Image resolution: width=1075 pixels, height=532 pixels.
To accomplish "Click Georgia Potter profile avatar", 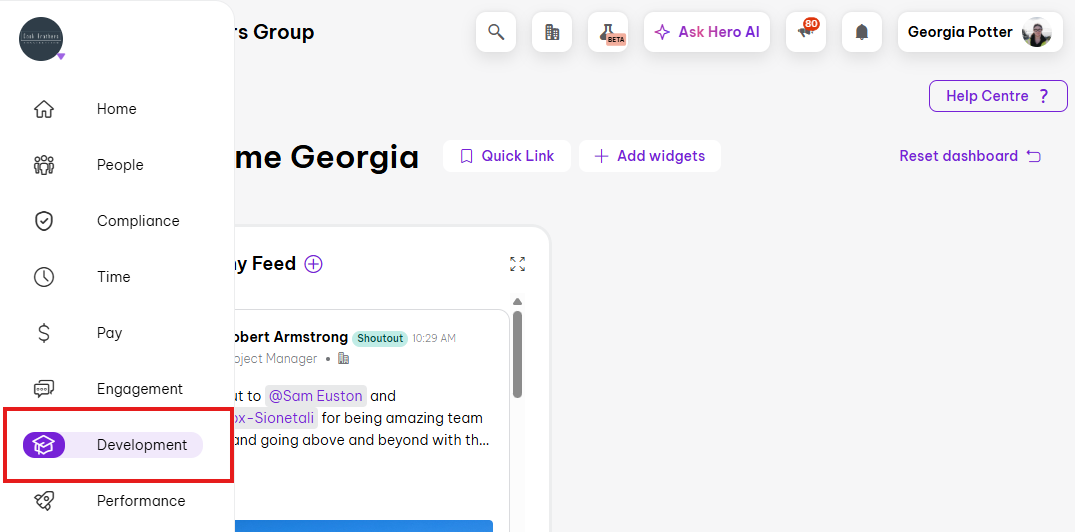I will (1037, 32).
